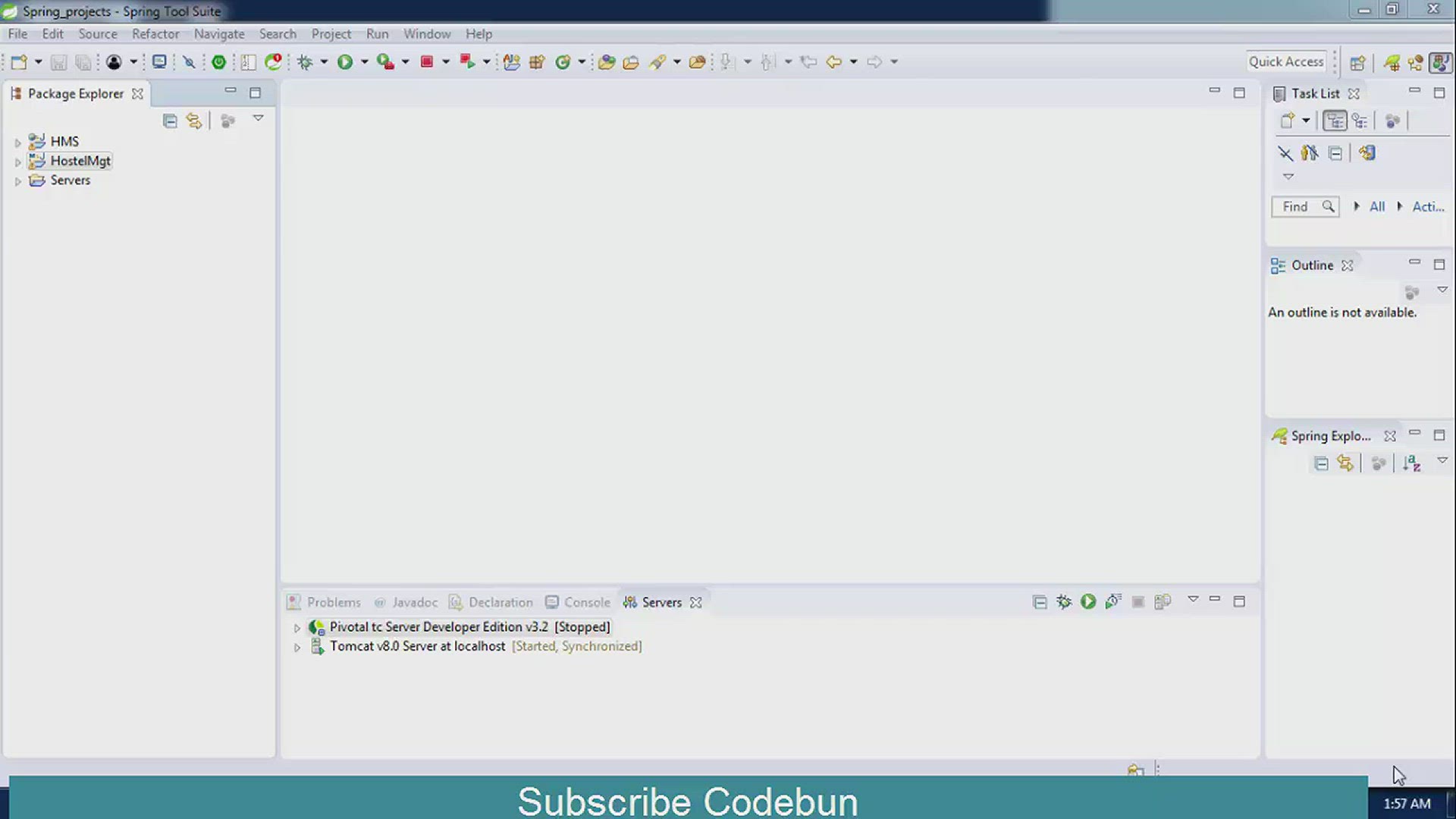Expand the Servers folder tree node
This screenshot has width=1456, height=819.
click(17, 181)
